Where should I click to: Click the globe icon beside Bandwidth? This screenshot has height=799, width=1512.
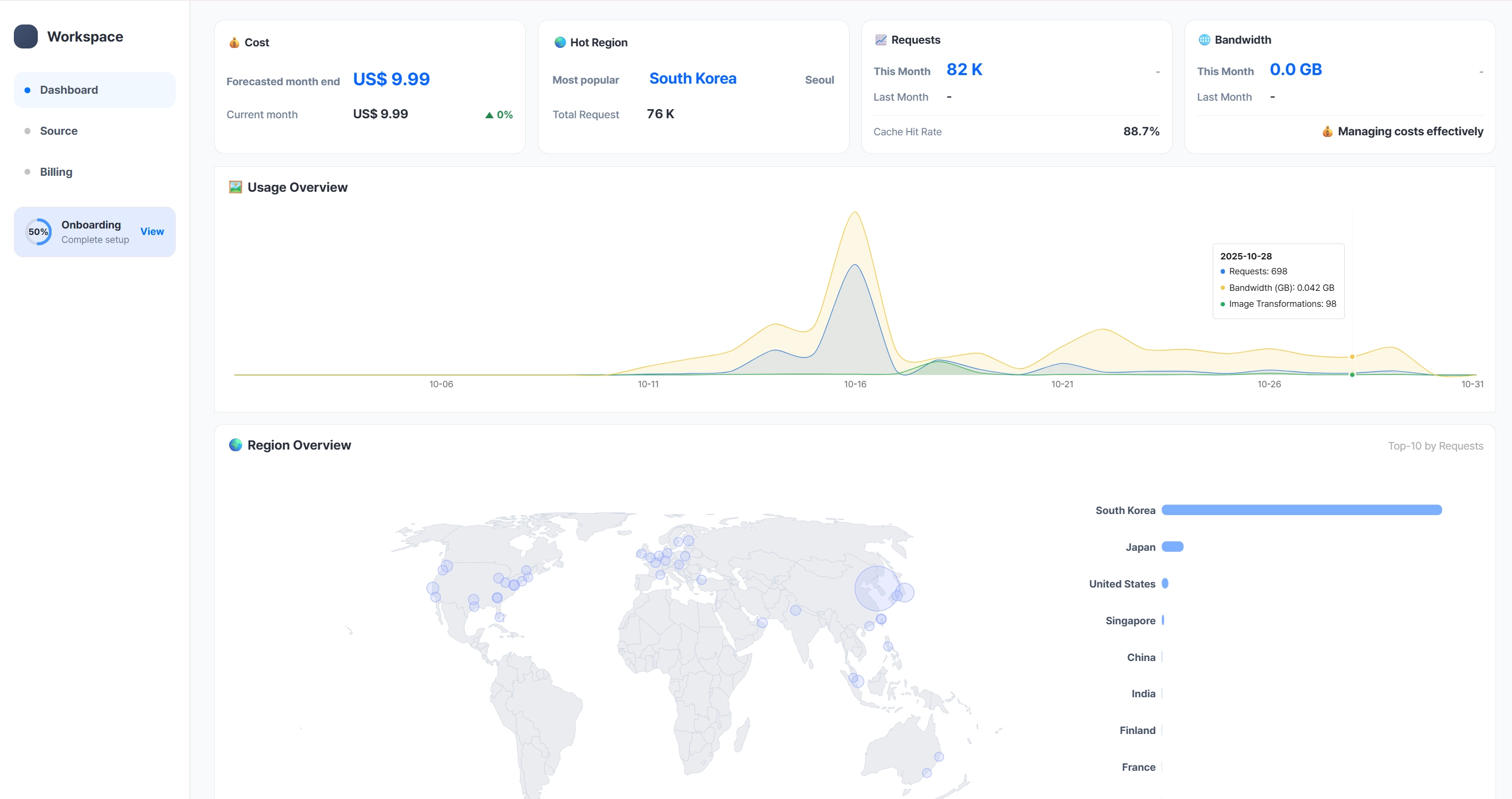[x=1205, y=39]
